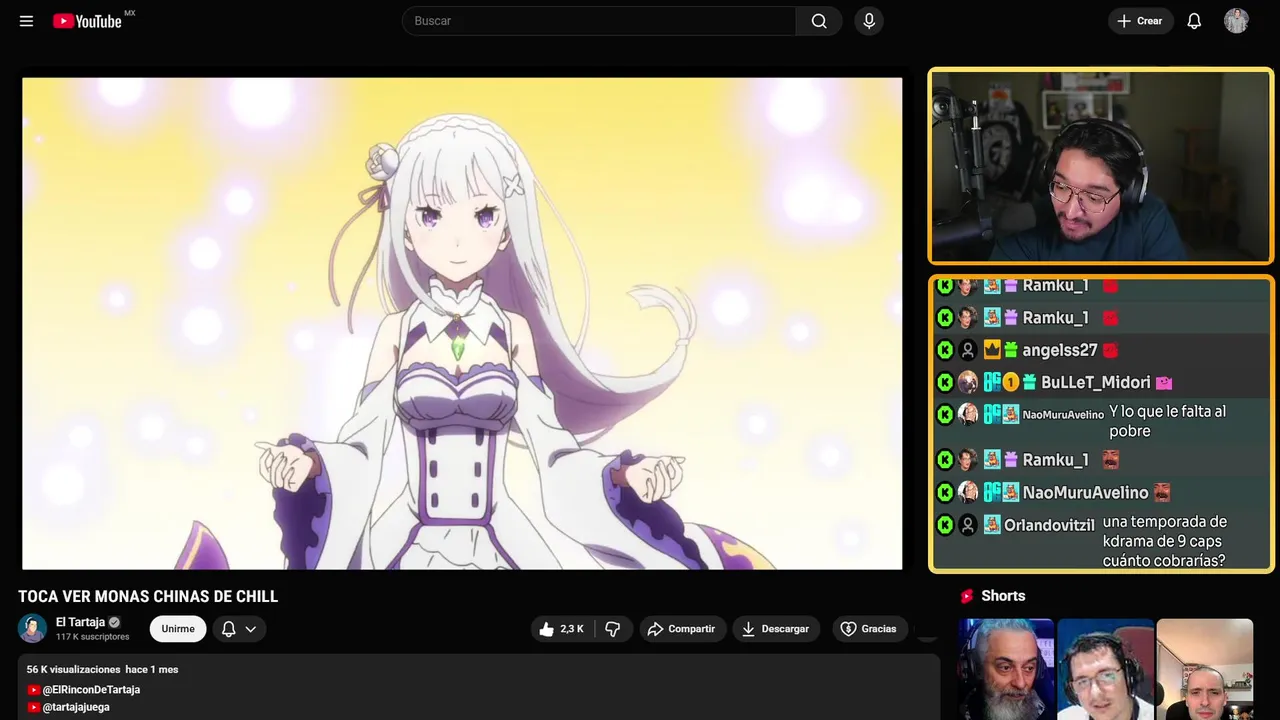Click the kdrama de 9 caps chat message

point(1164,541)
